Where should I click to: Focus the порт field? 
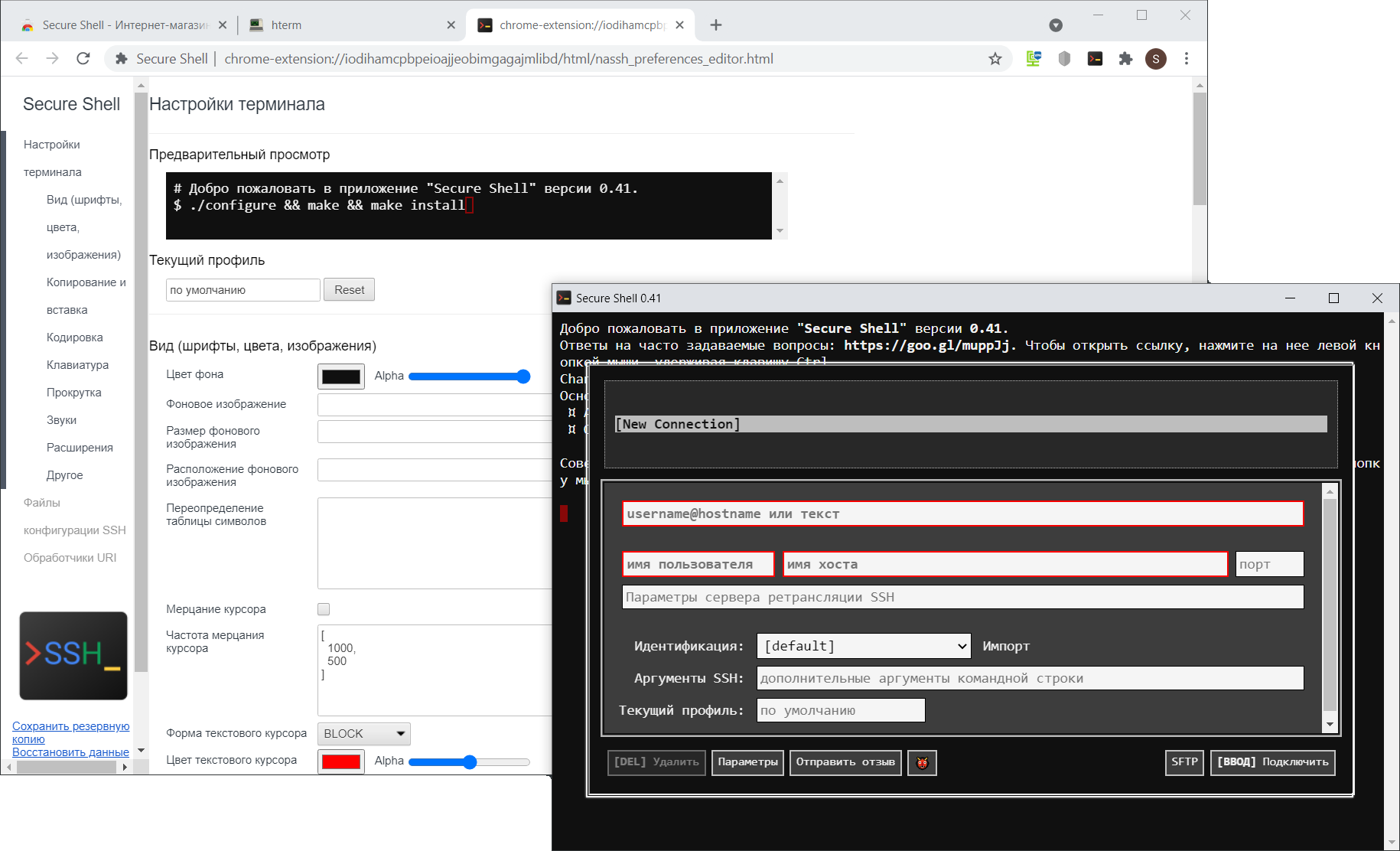[x=1269, y=564]
